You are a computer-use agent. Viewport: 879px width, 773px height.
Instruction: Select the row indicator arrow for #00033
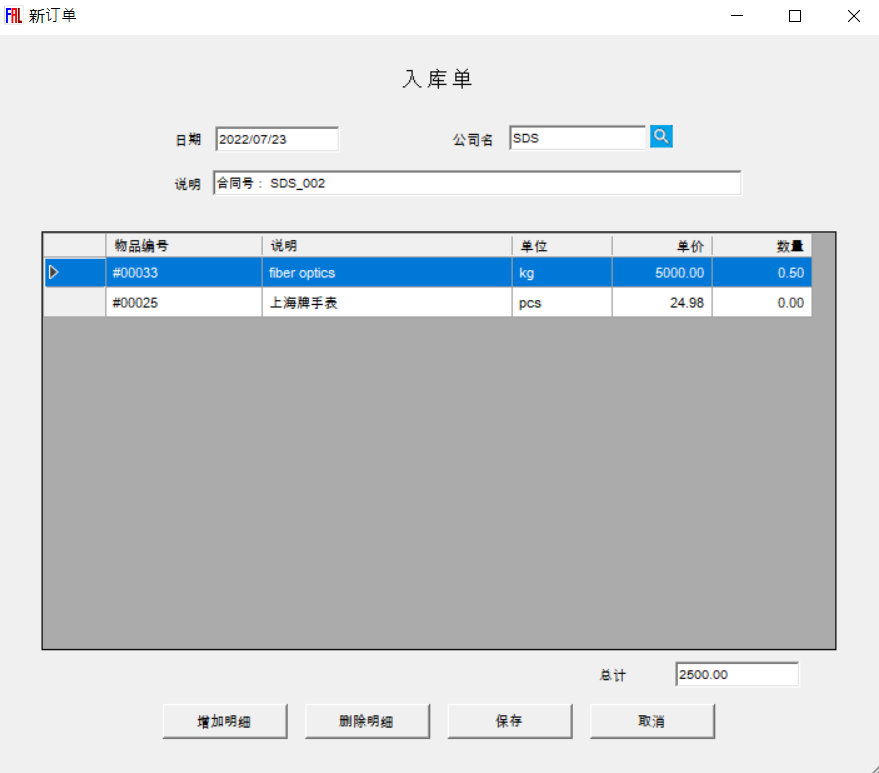[x=54, y=273]
